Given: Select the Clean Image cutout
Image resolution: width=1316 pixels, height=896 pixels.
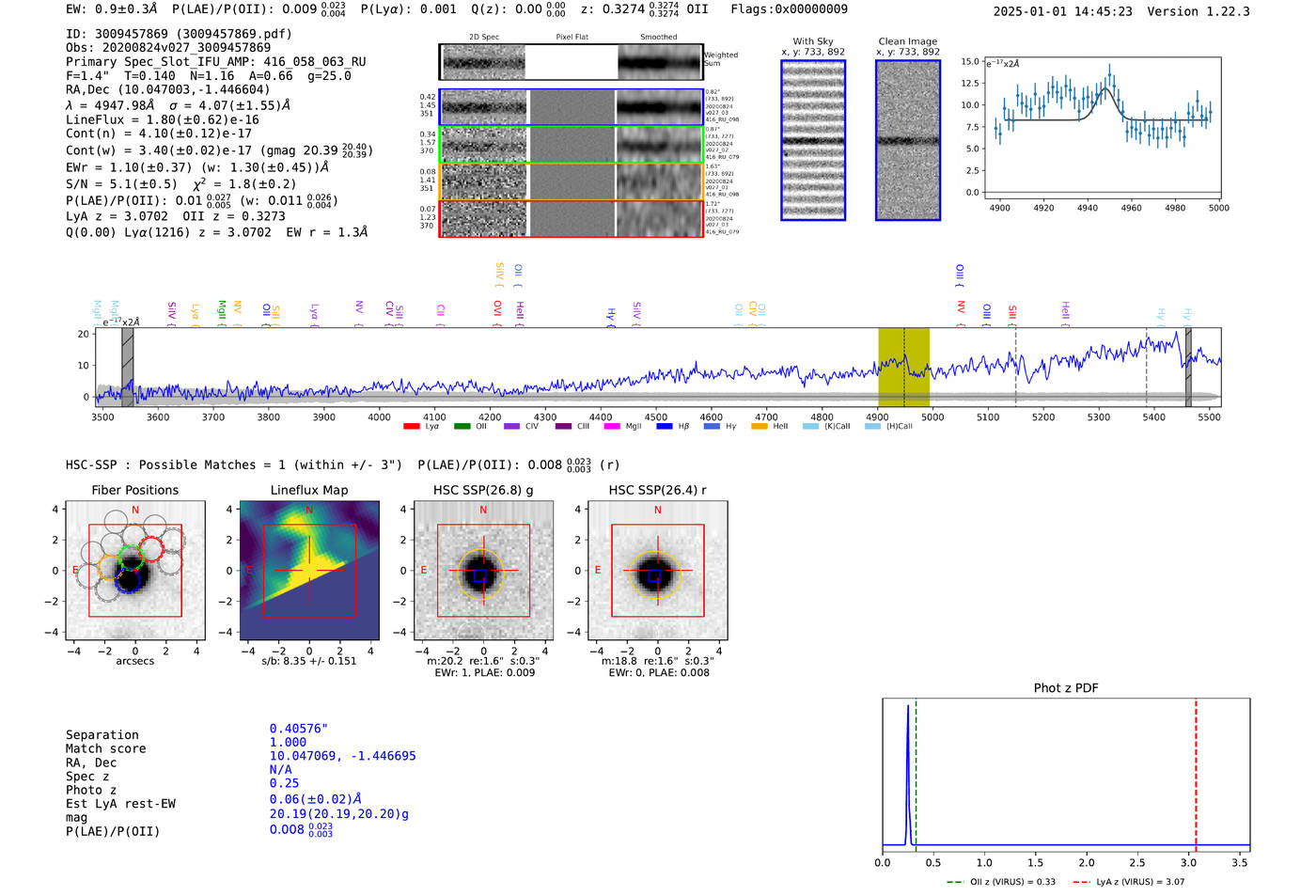Looking at the screenshot, I should (907, 140).
